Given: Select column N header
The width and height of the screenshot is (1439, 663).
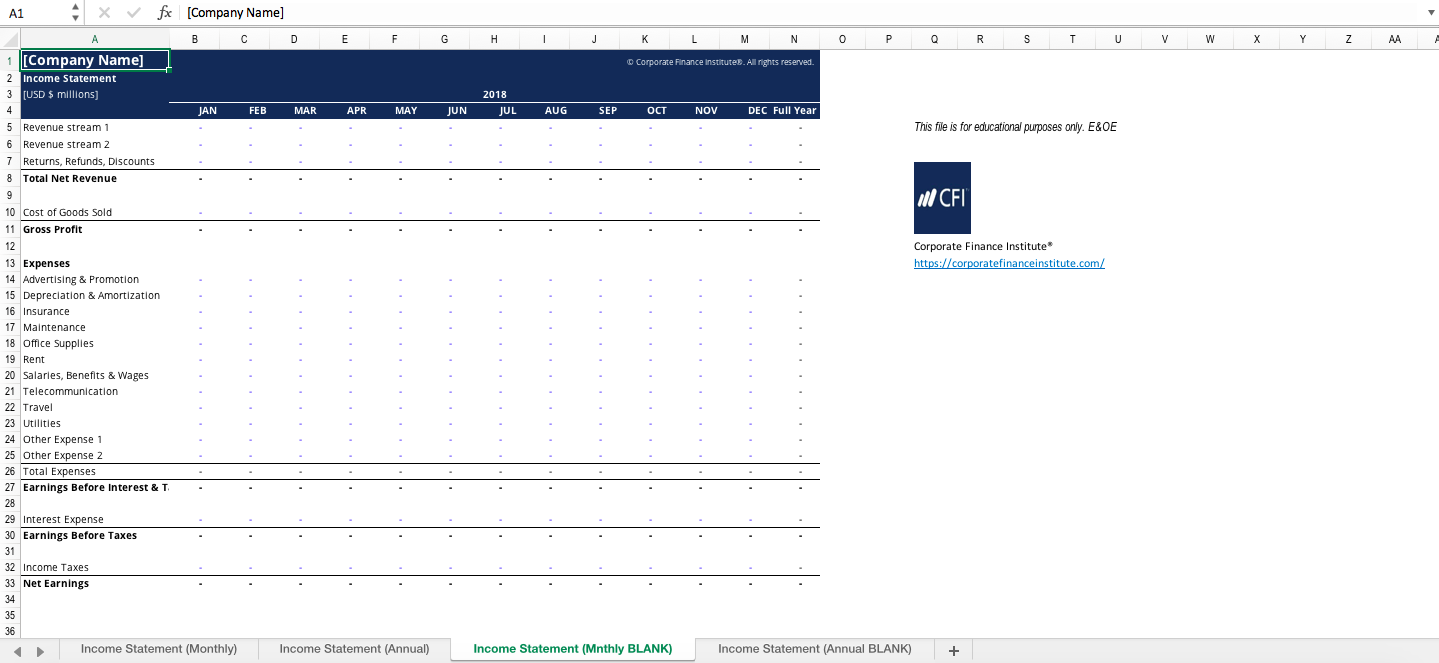Looking at the screenshot, I should [793, 38].
